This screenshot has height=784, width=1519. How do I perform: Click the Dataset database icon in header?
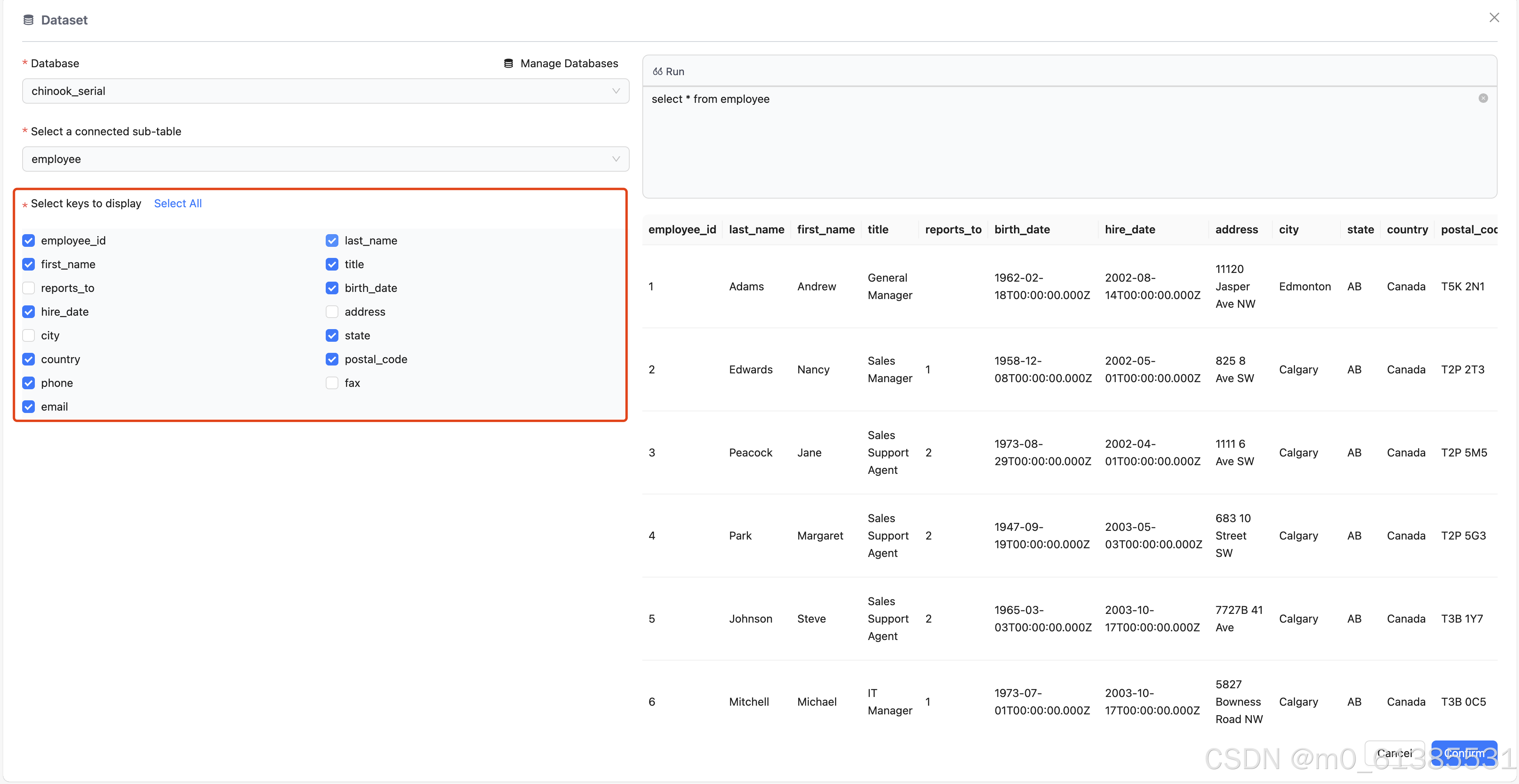coord(28,20)
